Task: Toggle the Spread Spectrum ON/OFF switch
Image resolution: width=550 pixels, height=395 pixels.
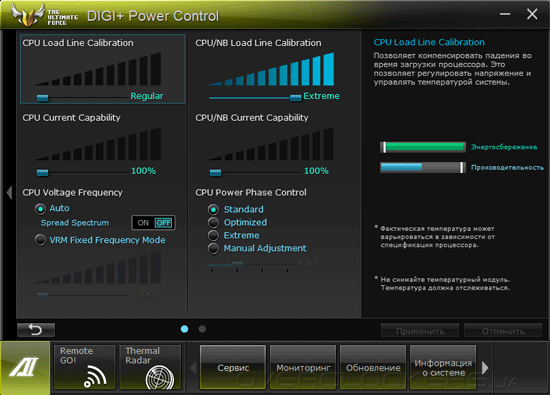Action: pyautogui.click(x=154, y=223)
